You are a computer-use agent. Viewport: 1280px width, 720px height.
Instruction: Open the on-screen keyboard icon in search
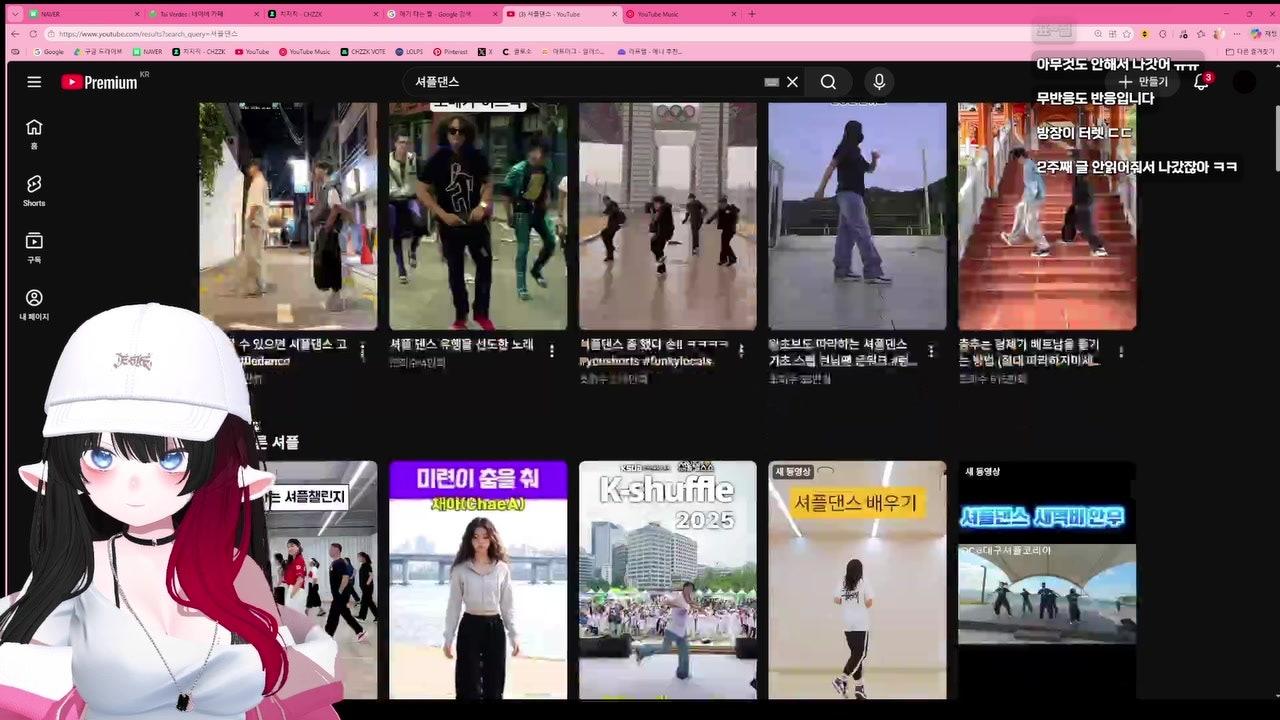tap(771, 82)
